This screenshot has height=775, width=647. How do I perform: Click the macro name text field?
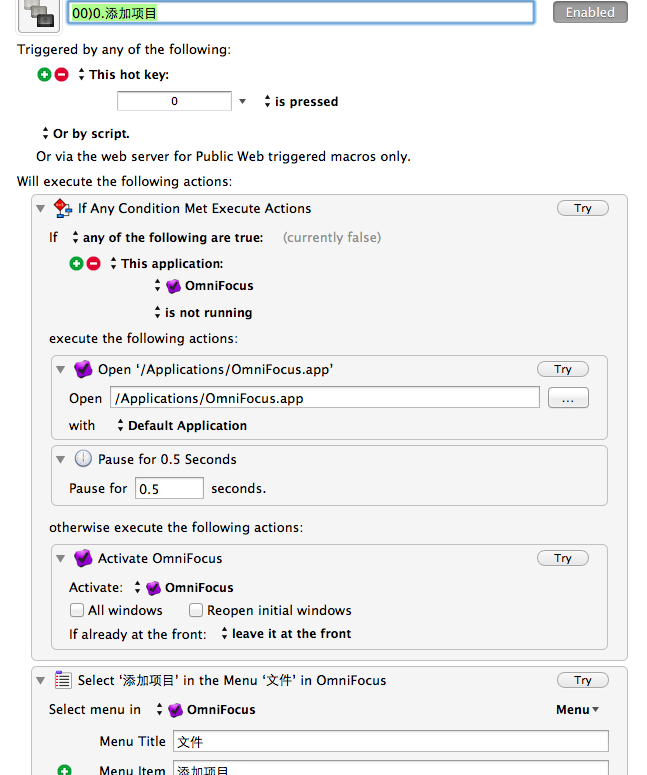tap(301, 12)
